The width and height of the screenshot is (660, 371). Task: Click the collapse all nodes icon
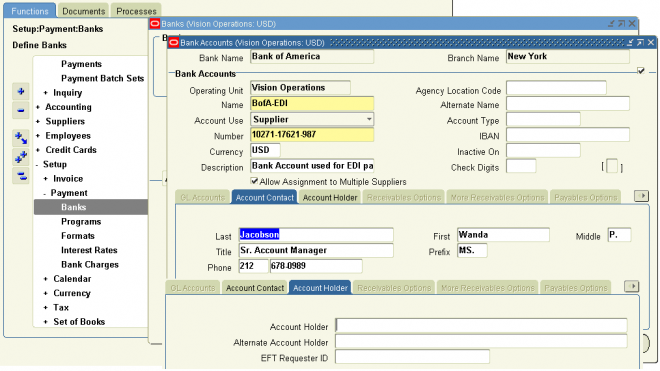point(21,176)
